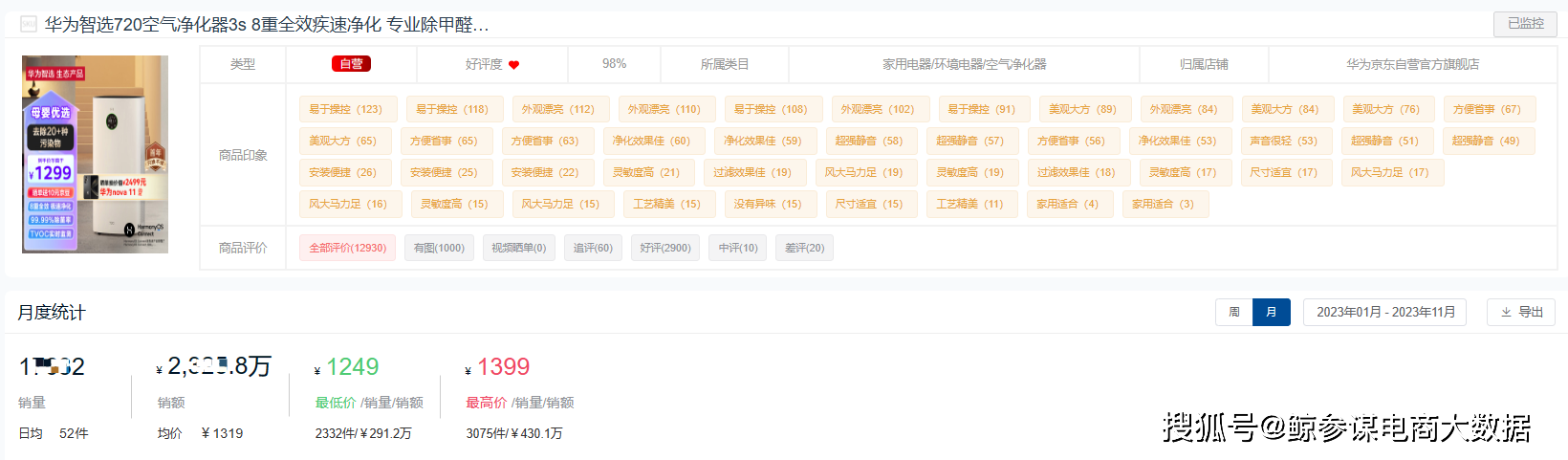Image resolution: width=1568 pixels, height=460 pixels.
Task: Click the category path 家用电器/环境电器/空气净化器
Action: [x=964, y=64]
